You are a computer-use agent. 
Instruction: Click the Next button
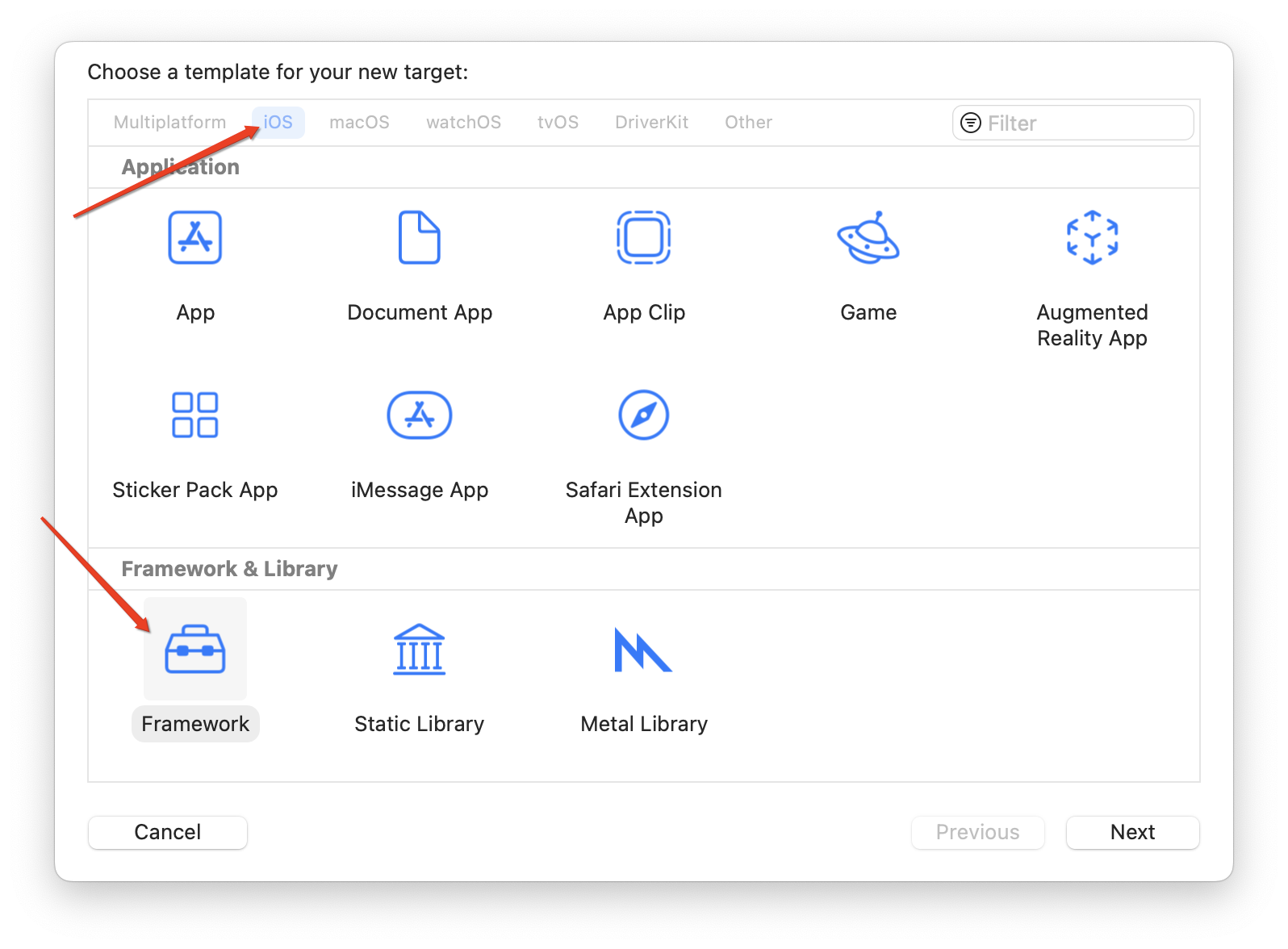pyautogui.click(x=1133, y=832)
